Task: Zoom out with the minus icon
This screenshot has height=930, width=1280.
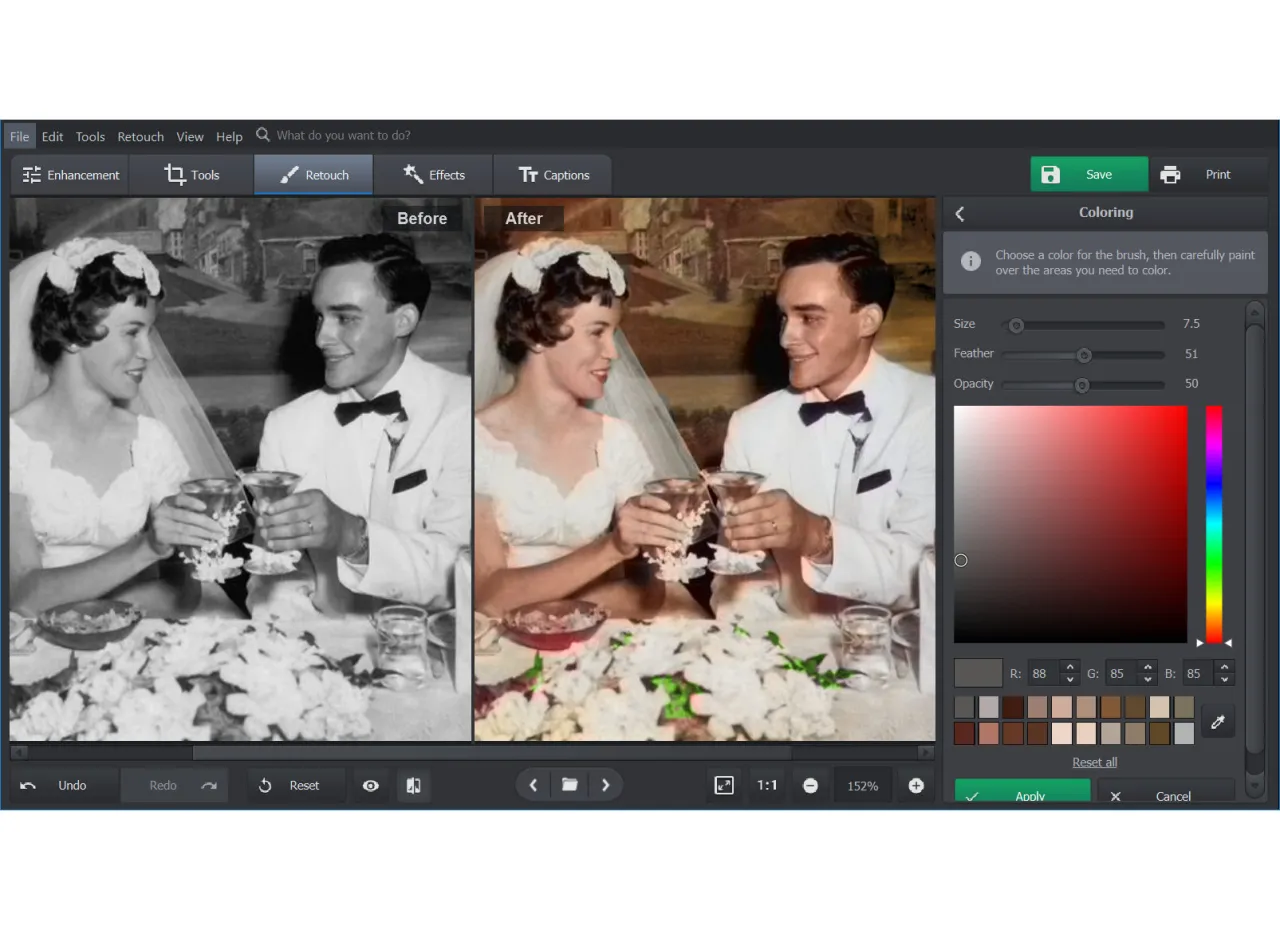Action: 810,786
